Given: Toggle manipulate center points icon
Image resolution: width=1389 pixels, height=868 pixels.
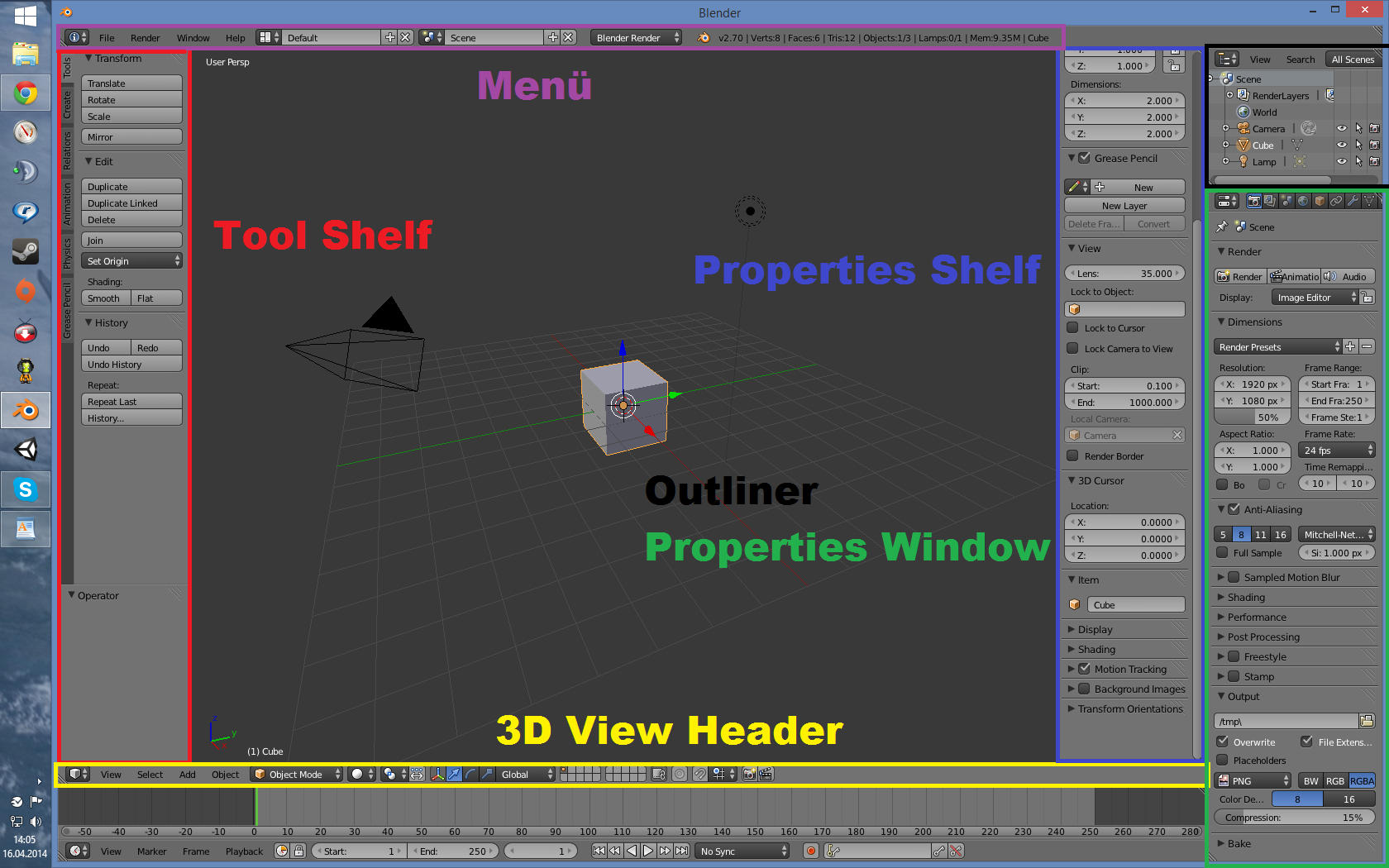Looking at the screenshot, I should pos(417,775).
